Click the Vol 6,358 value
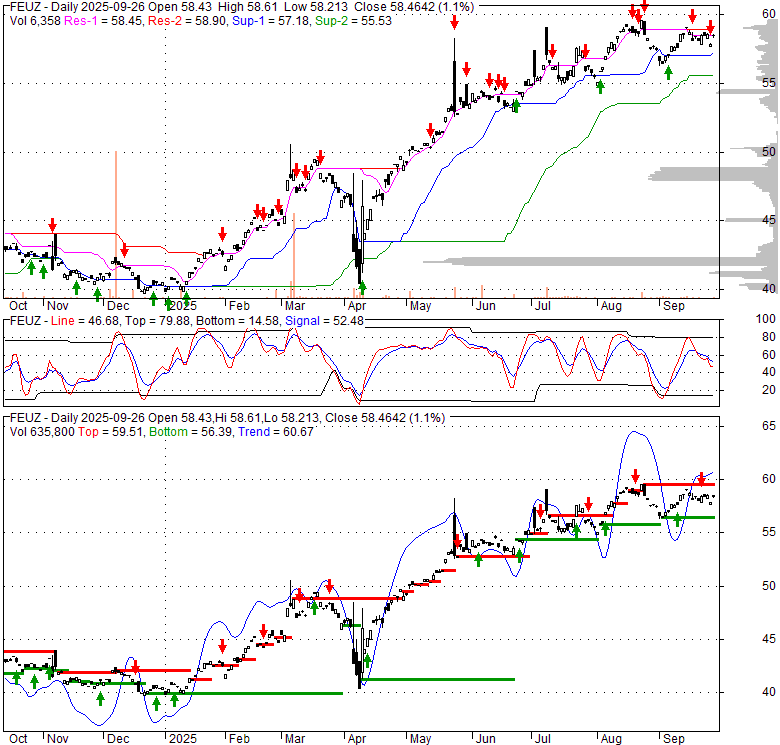Image resolution: width=780 pixels, height=745 pixels. pos(35,21)
